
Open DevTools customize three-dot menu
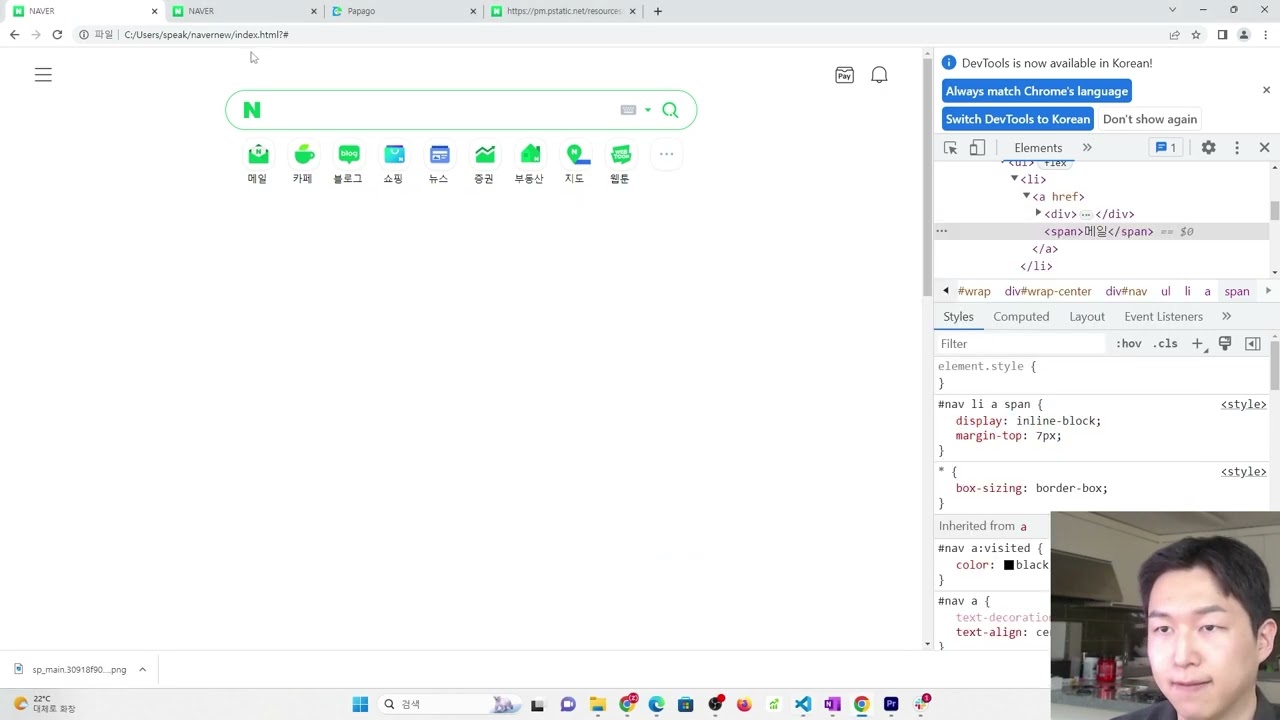click(x=1237, y=148)
